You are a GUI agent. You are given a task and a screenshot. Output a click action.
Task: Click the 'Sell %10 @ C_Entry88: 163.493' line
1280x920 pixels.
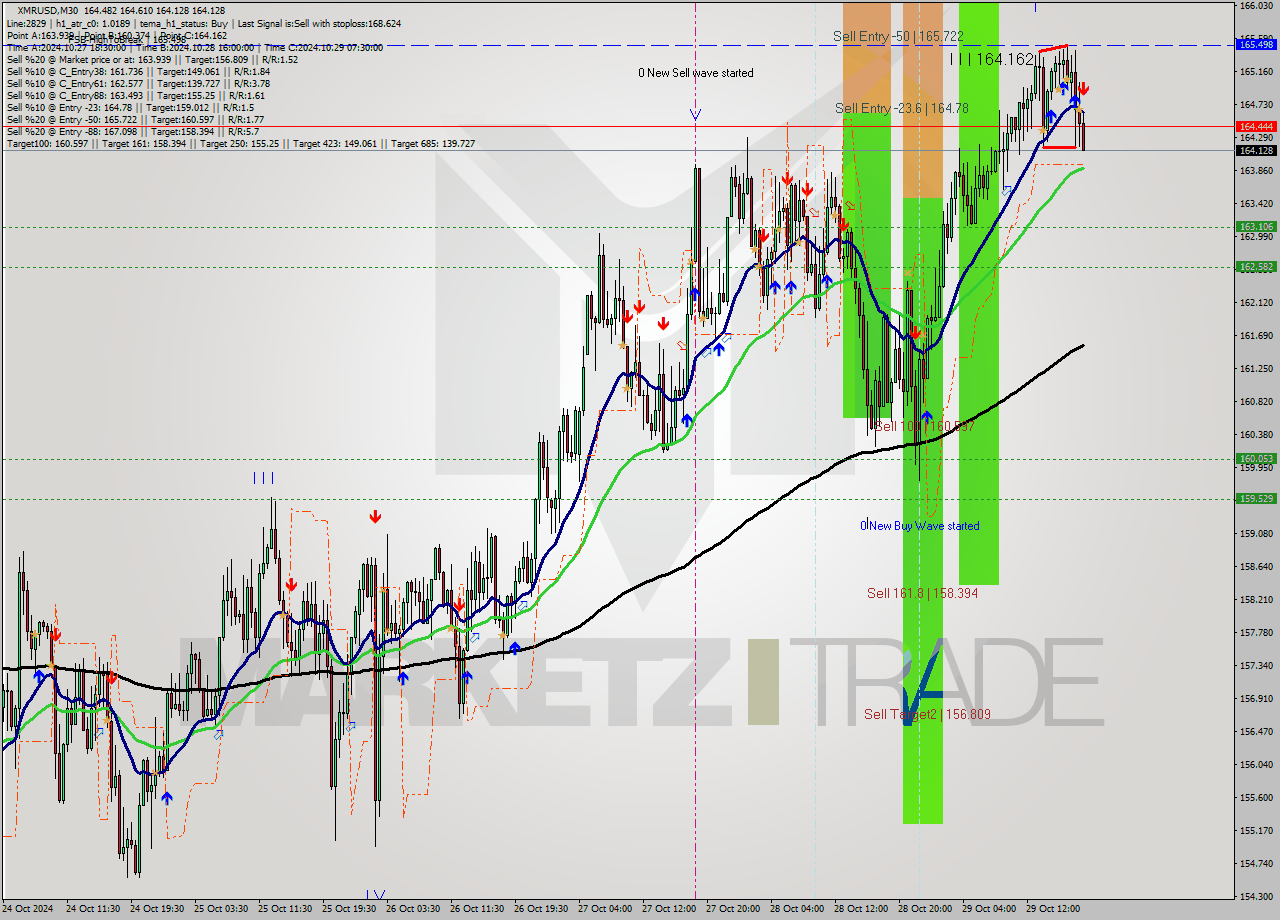click(x=135, y=96)
